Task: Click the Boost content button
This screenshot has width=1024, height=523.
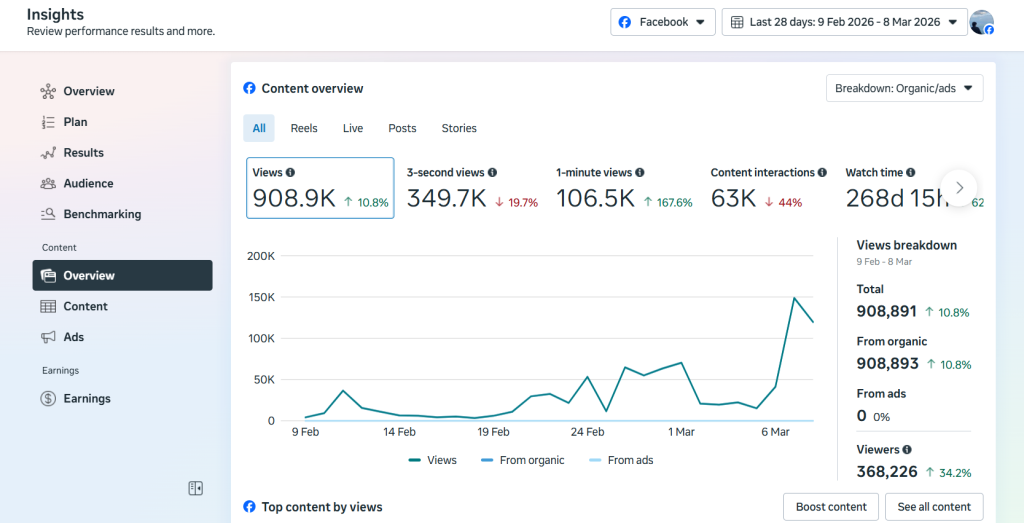Action: pos(831,507)
